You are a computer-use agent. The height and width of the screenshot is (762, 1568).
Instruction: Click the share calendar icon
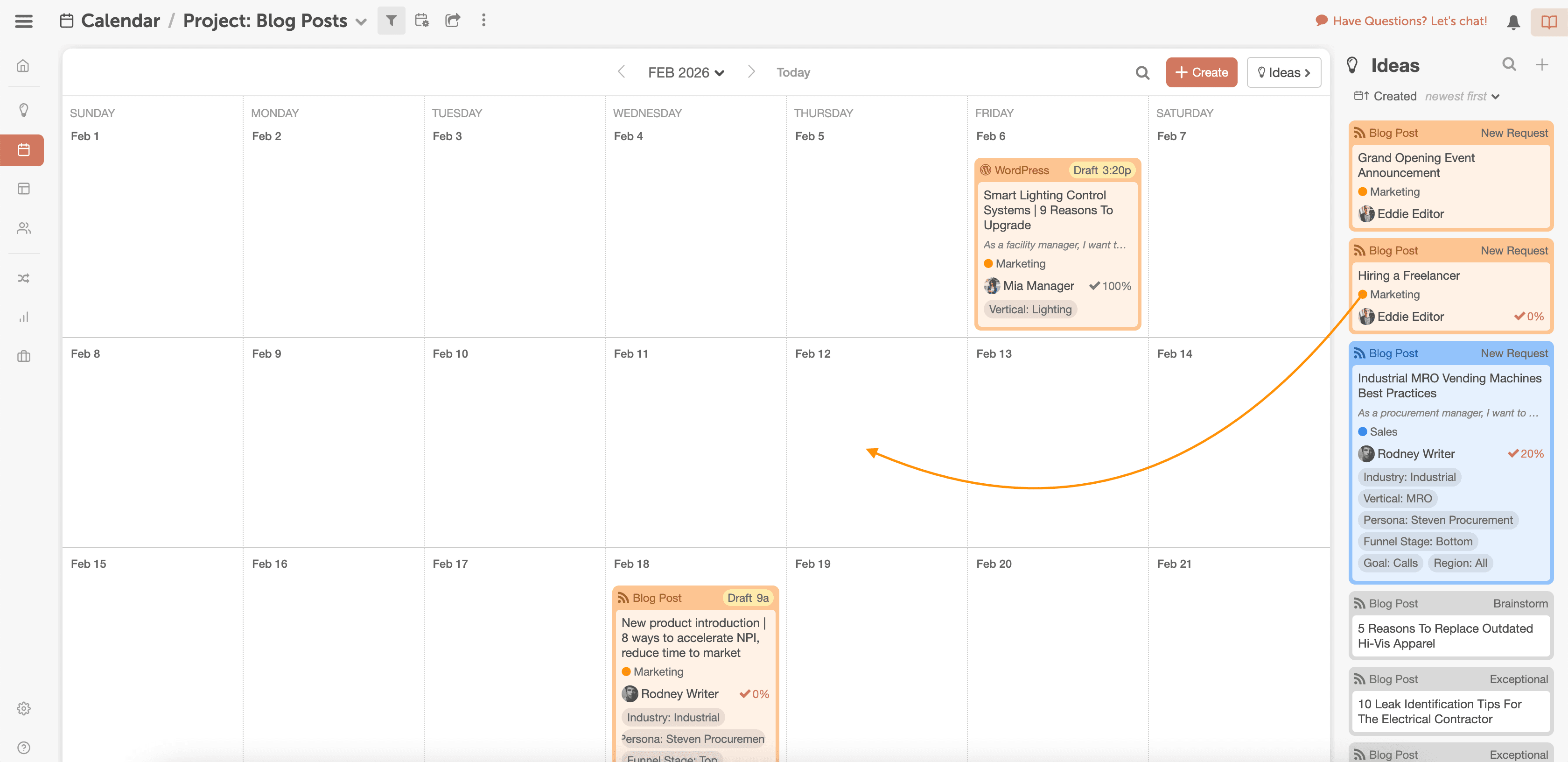point(452,21)
